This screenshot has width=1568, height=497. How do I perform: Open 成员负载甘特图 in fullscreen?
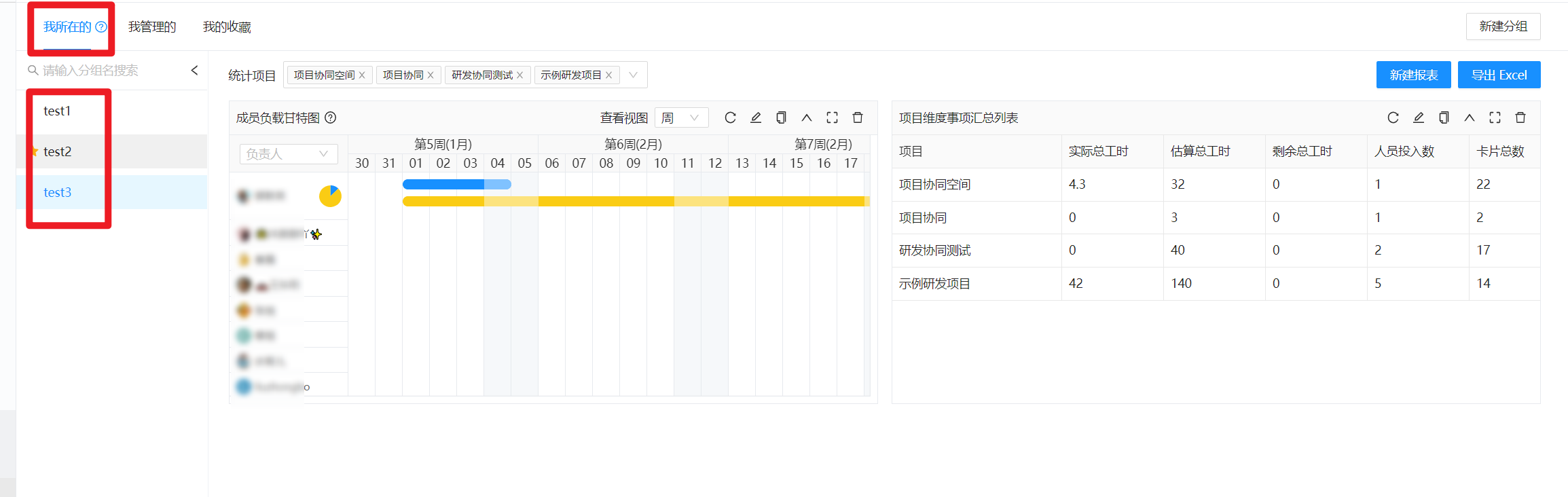(x=832, y=117)
